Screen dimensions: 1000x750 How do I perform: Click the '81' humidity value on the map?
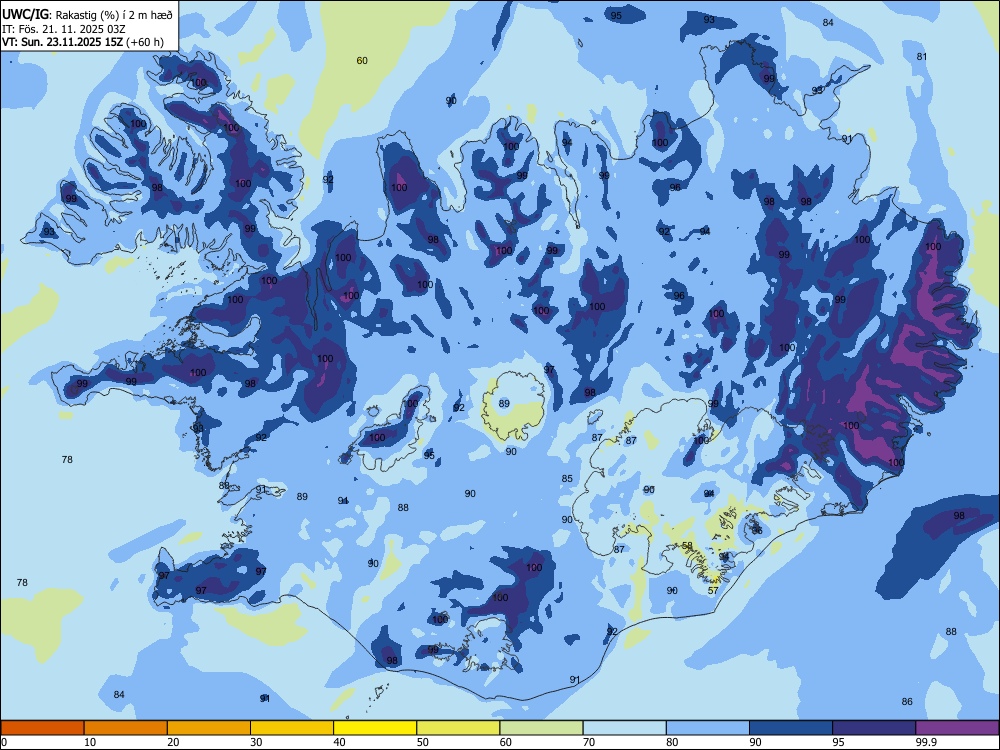pos(922,56)
